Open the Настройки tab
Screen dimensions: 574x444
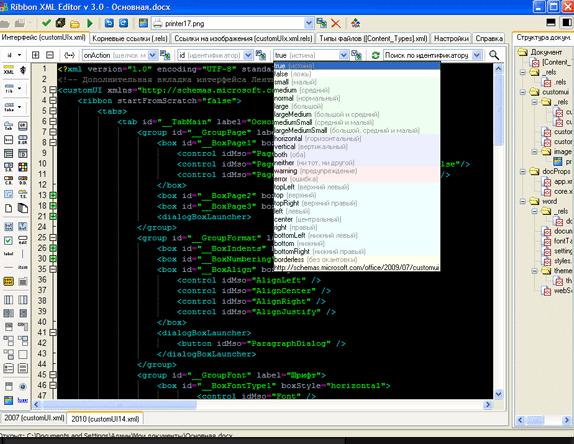[x=451, y=38]
